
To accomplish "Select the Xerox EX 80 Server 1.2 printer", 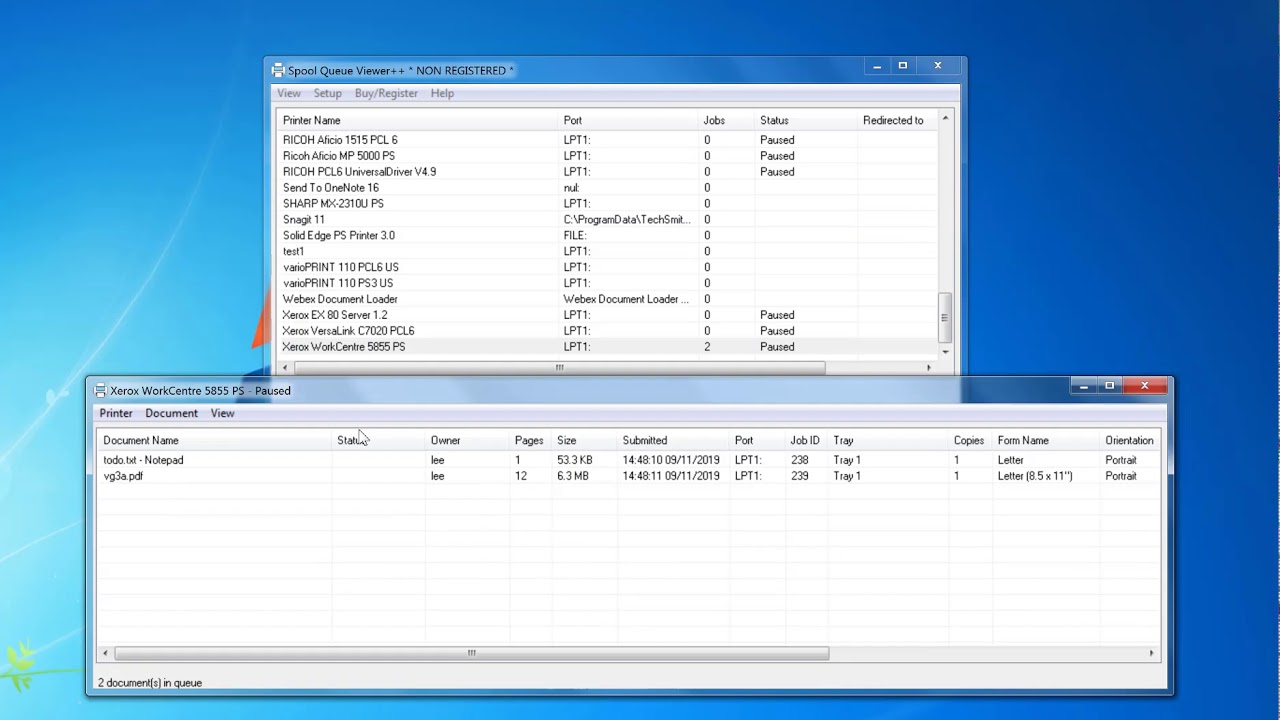I will coord(607,315).
